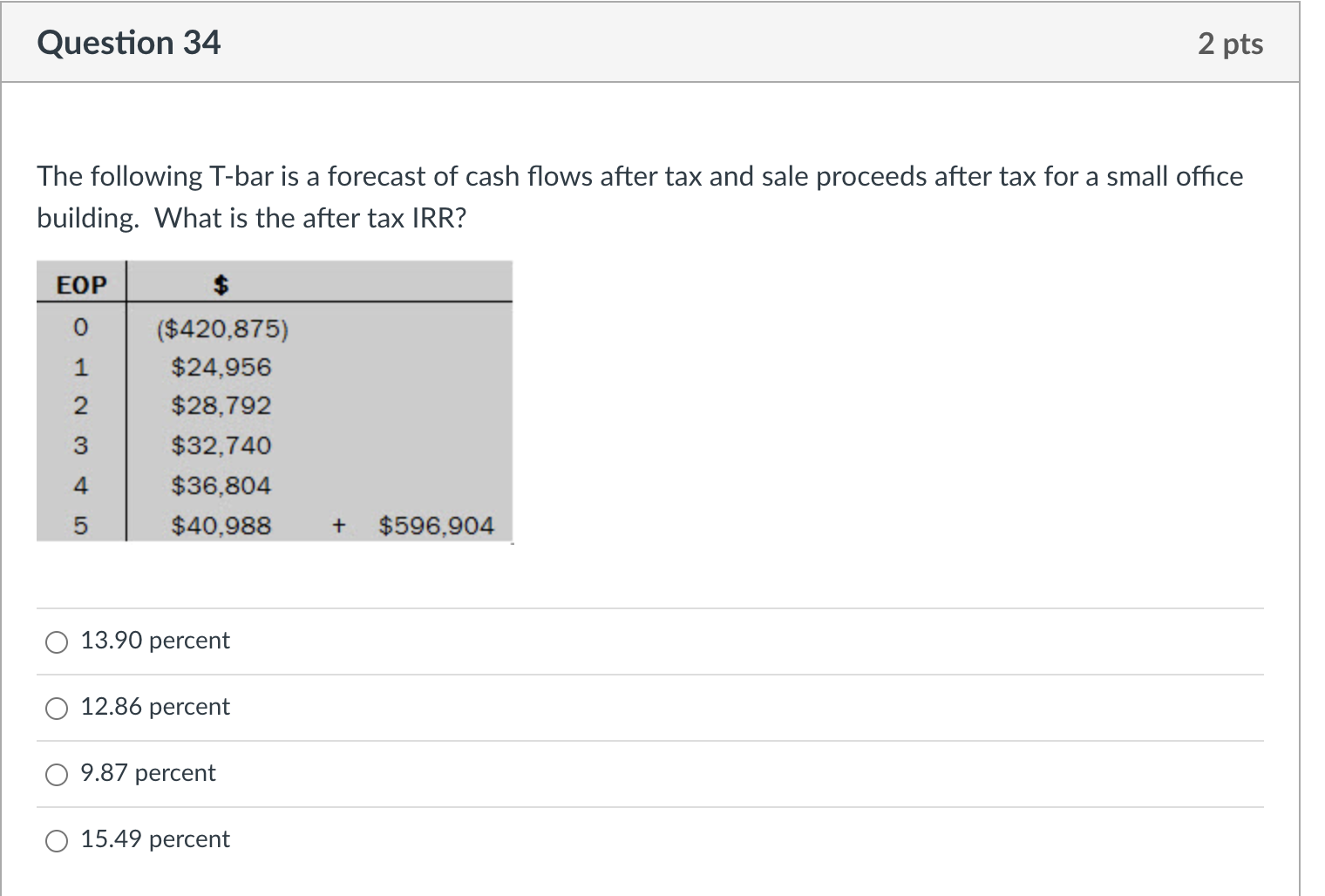Pick the 9.87 percent radio button
This screenshot has width=1325, height=896.
57,775
